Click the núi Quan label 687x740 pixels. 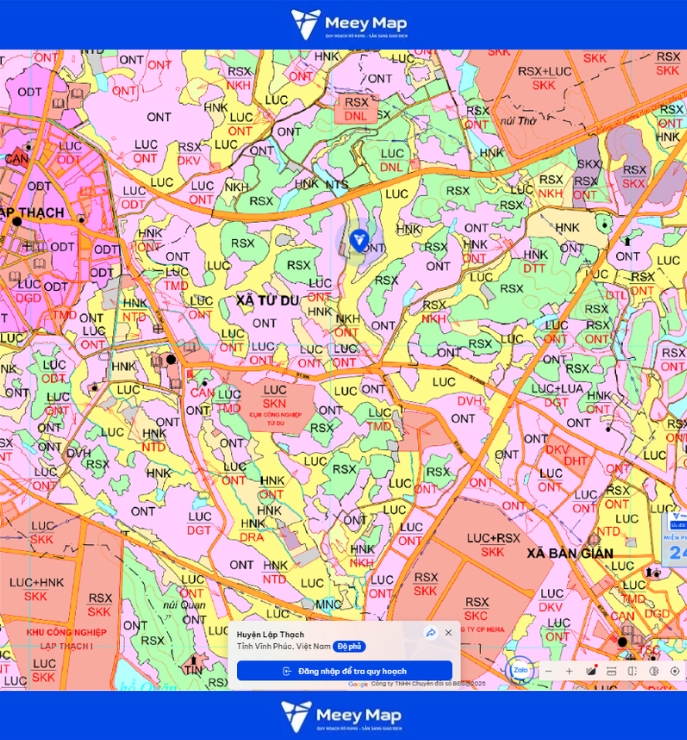pos(184,605)
